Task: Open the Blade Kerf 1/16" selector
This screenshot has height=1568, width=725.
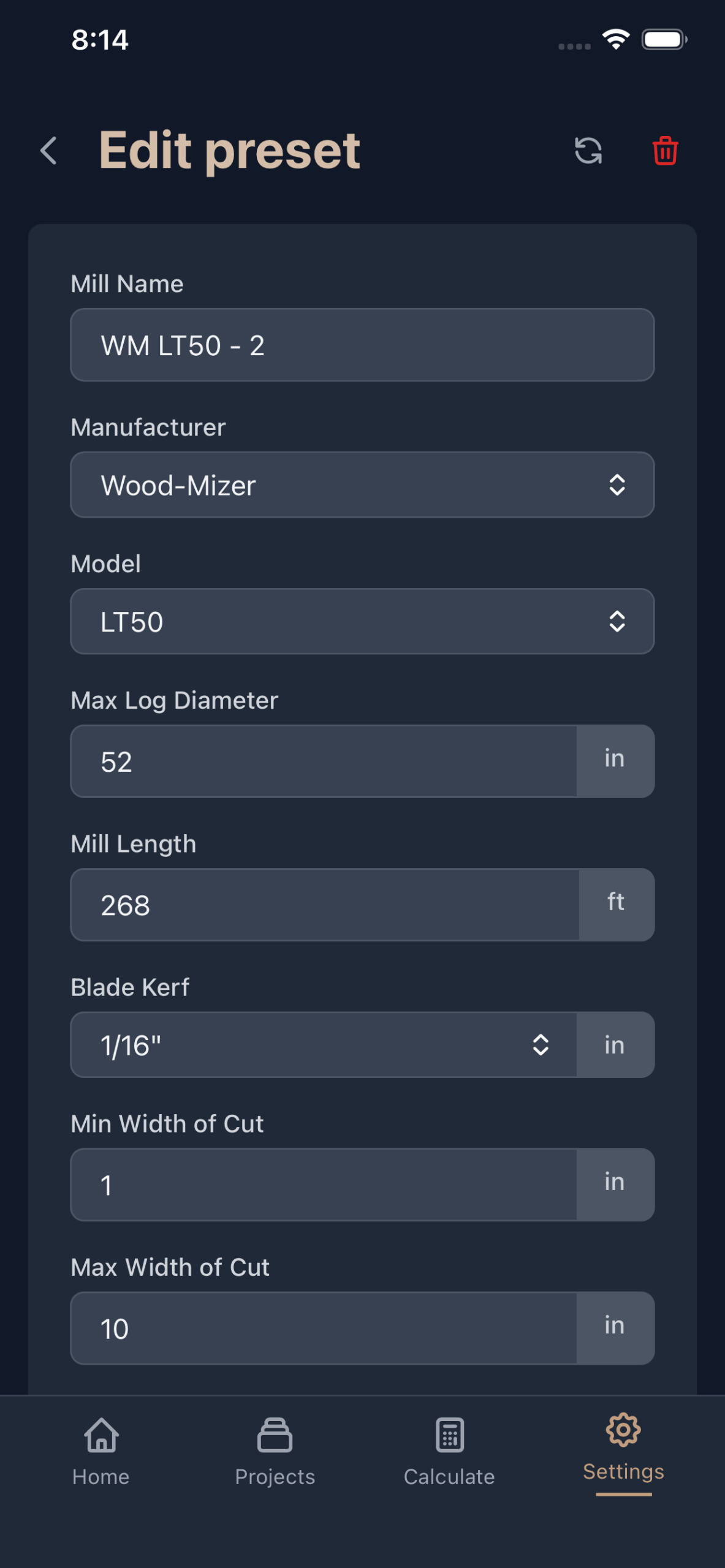Action: click(x=324, y=1045)
